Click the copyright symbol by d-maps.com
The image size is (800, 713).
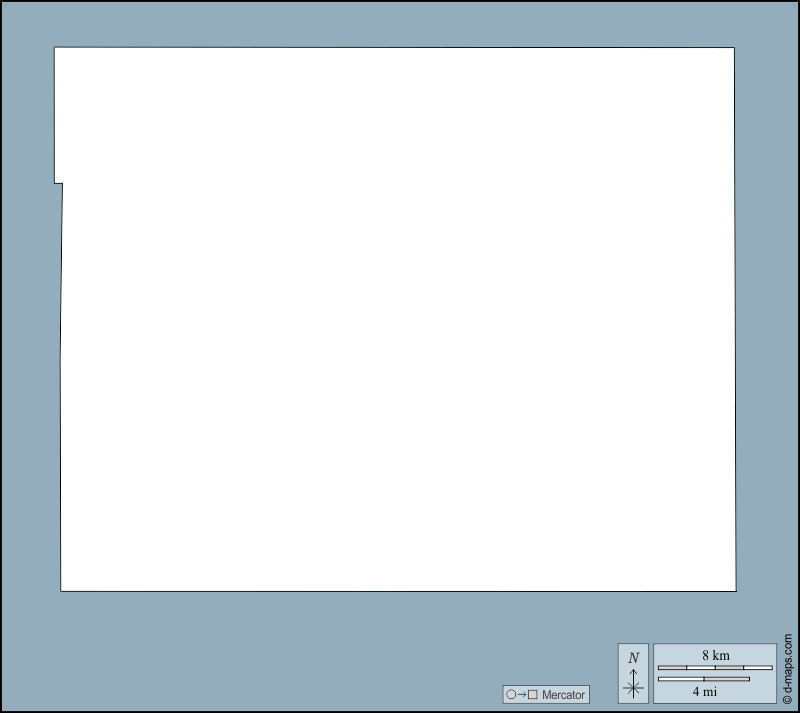pyautogui.click(x=787, y=699)
